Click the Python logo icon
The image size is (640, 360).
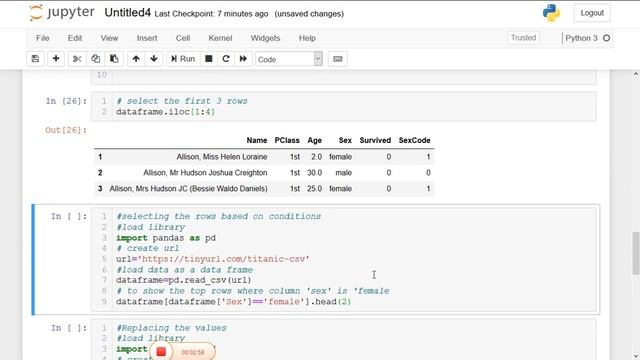(551, 13)
